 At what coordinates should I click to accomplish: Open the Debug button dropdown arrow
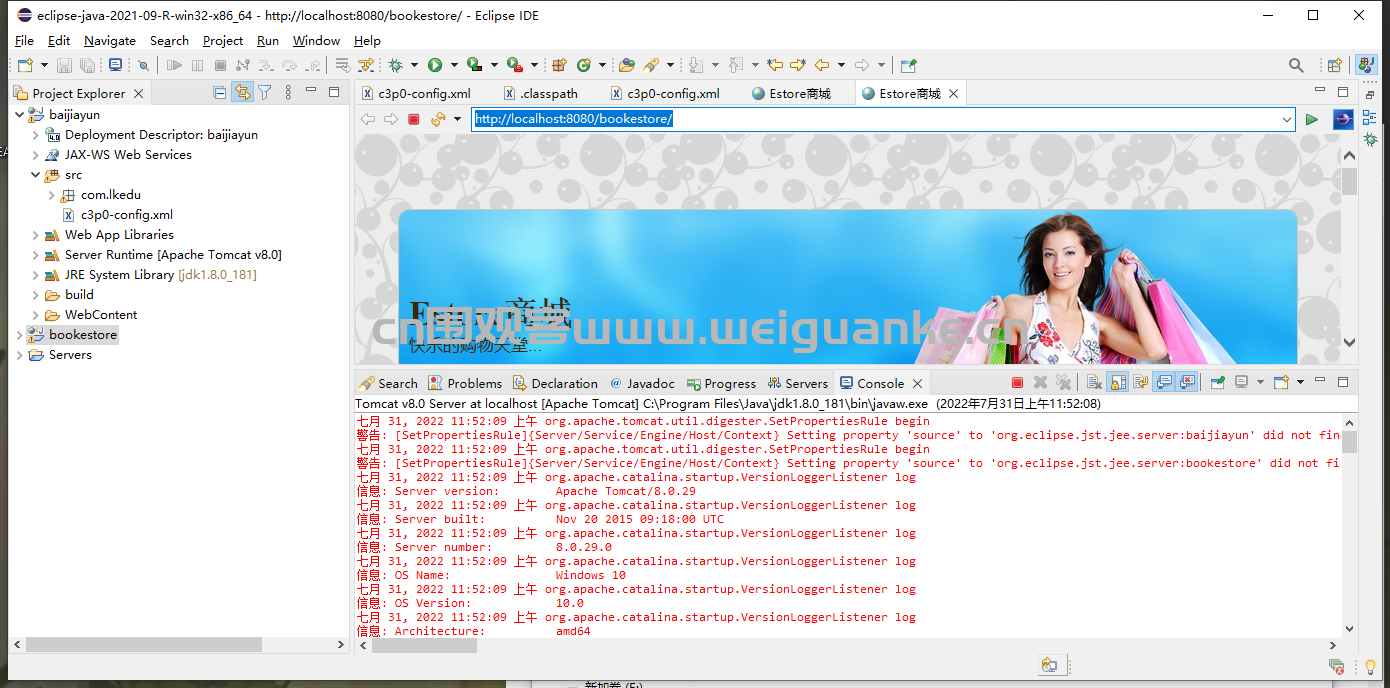415,65
